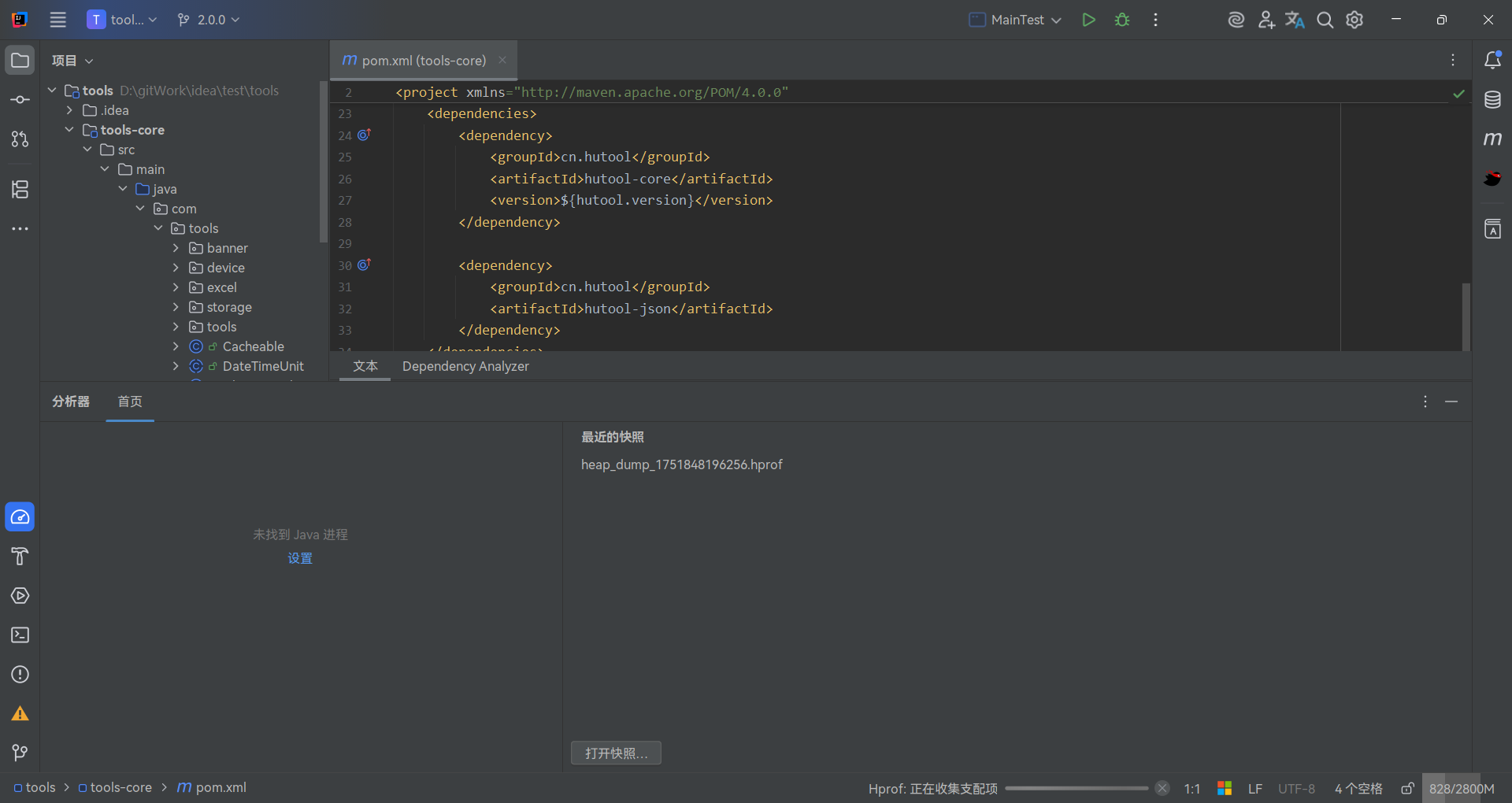Search everywhere with magnifier icon

[1325, 20]
